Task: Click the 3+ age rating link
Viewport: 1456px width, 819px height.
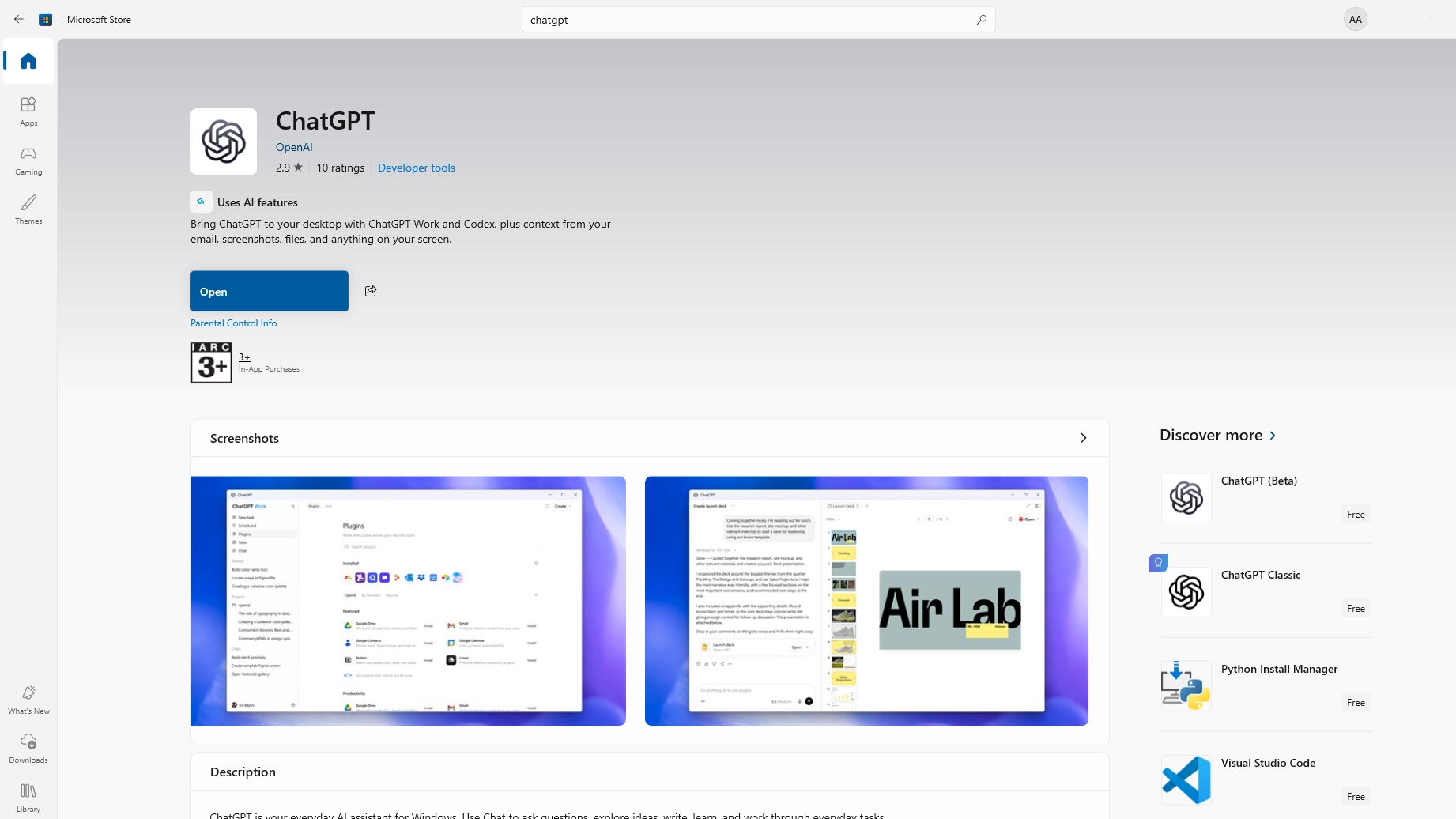Action: click(244, 357)
